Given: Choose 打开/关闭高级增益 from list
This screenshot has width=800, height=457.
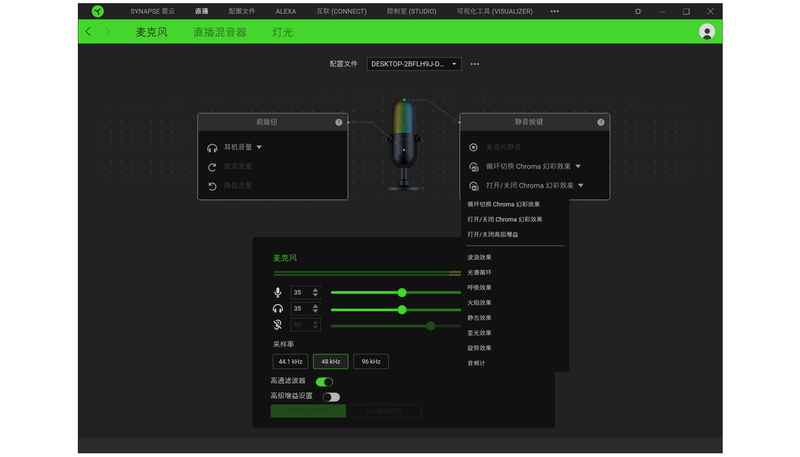Looking at the screenshot, I should tap(493, 235).
